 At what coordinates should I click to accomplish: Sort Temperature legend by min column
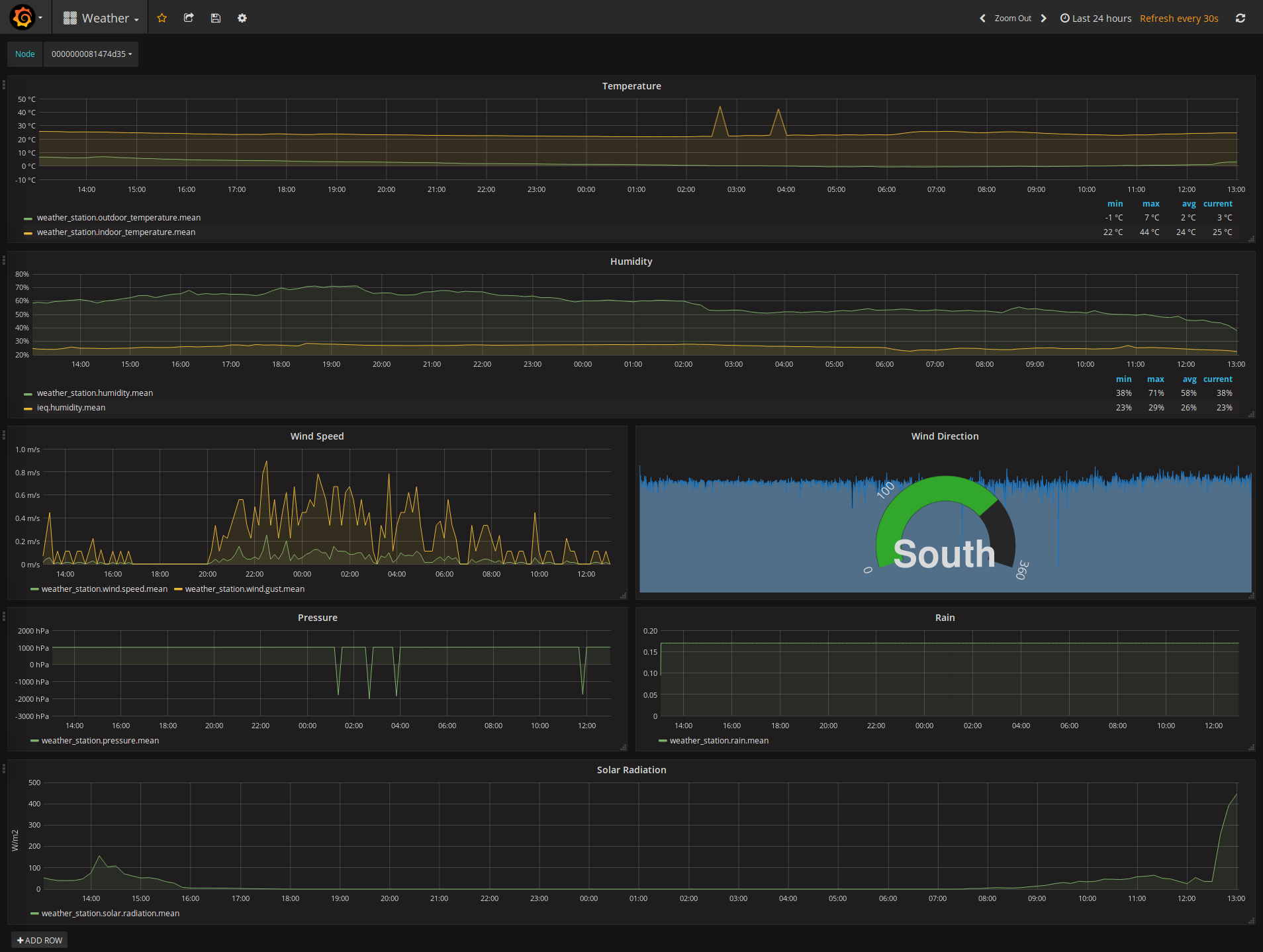tap(1115, 204)
